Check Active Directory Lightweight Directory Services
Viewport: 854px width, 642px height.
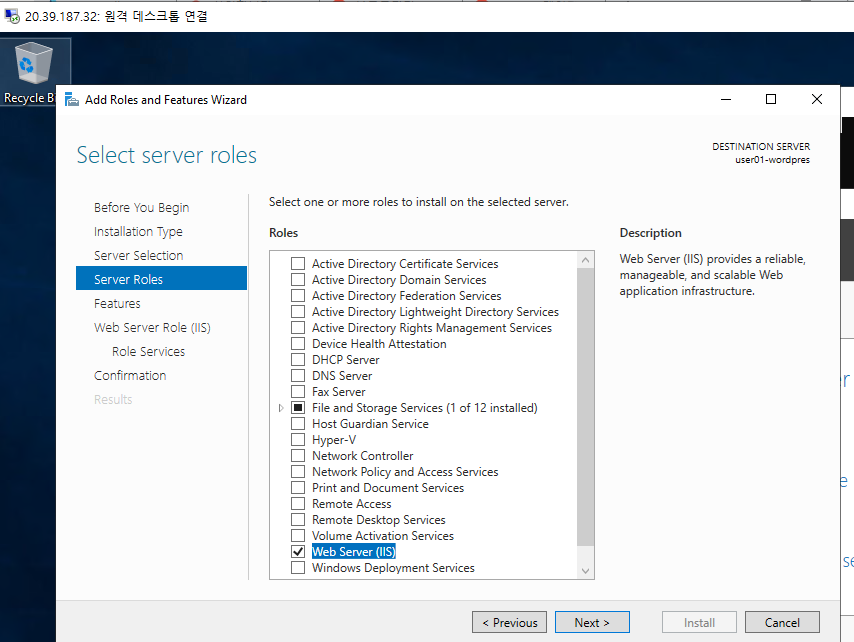(x=298, y=311)
